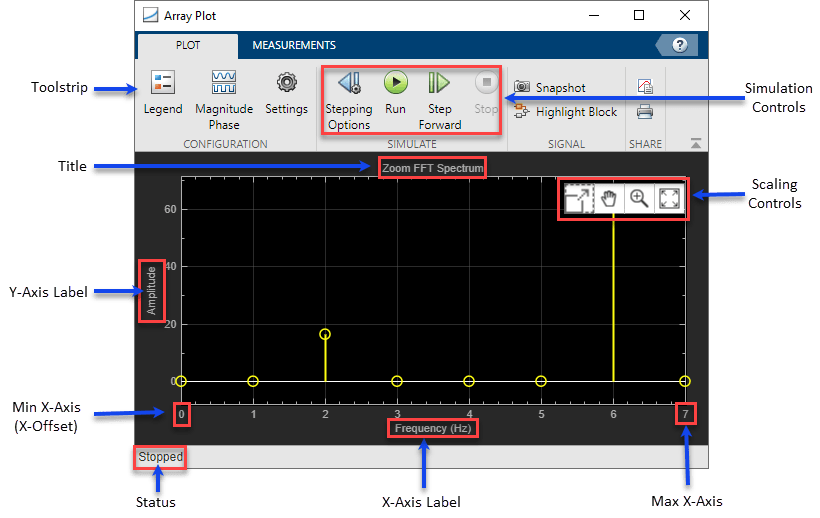The height and width of the screenshot is (518, 820).
Task: Open the Settings gear
Action: pyautogui.click(x=286, y=93)
